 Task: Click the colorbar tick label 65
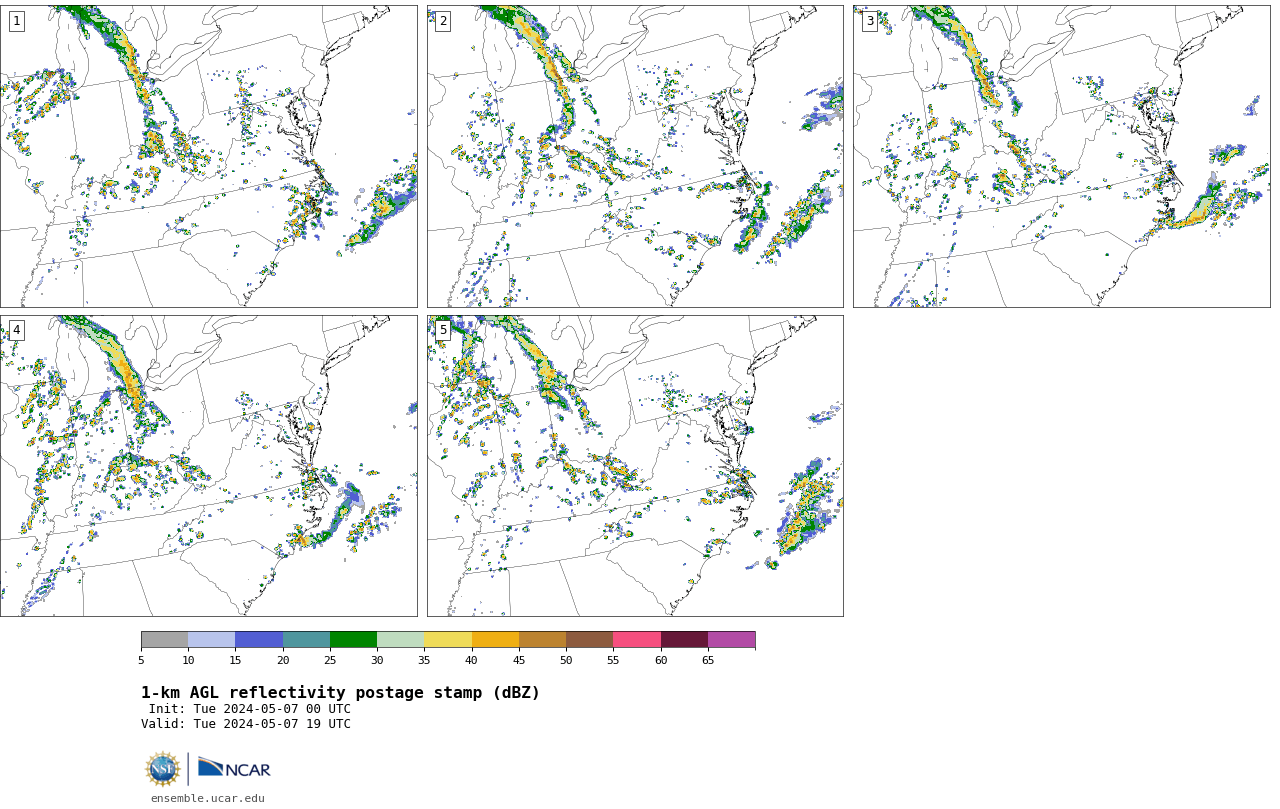pos(708,660)
